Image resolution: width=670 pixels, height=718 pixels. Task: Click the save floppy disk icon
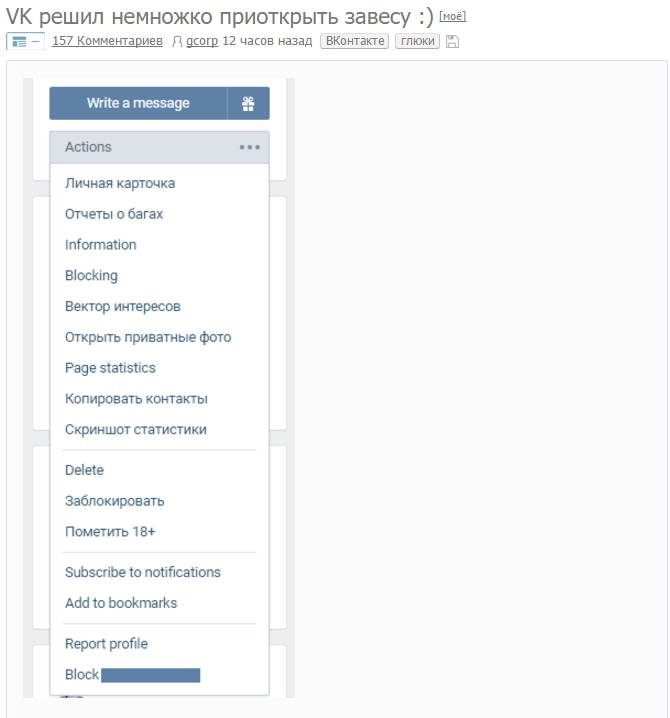point(452,41)
